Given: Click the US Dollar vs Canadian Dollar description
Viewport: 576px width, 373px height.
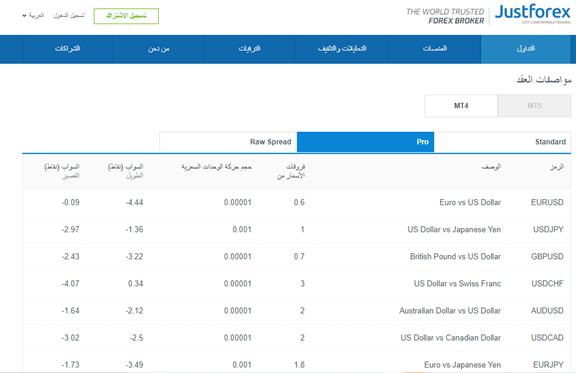Looking at the screenshot, I should 451,338.
